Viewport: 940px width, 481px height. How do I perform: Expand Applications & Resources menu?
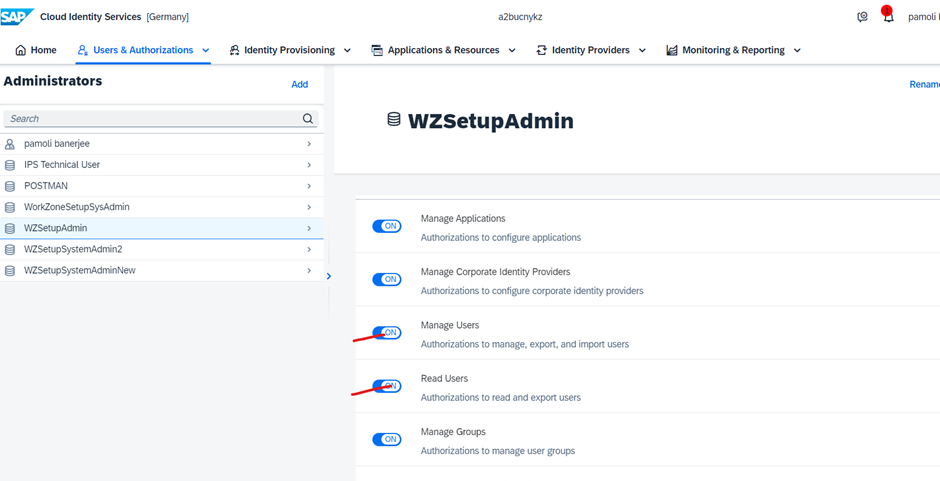512,50
